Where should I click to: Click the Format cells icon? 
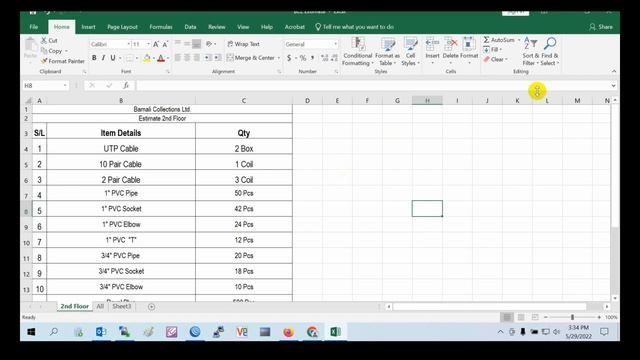469,44
